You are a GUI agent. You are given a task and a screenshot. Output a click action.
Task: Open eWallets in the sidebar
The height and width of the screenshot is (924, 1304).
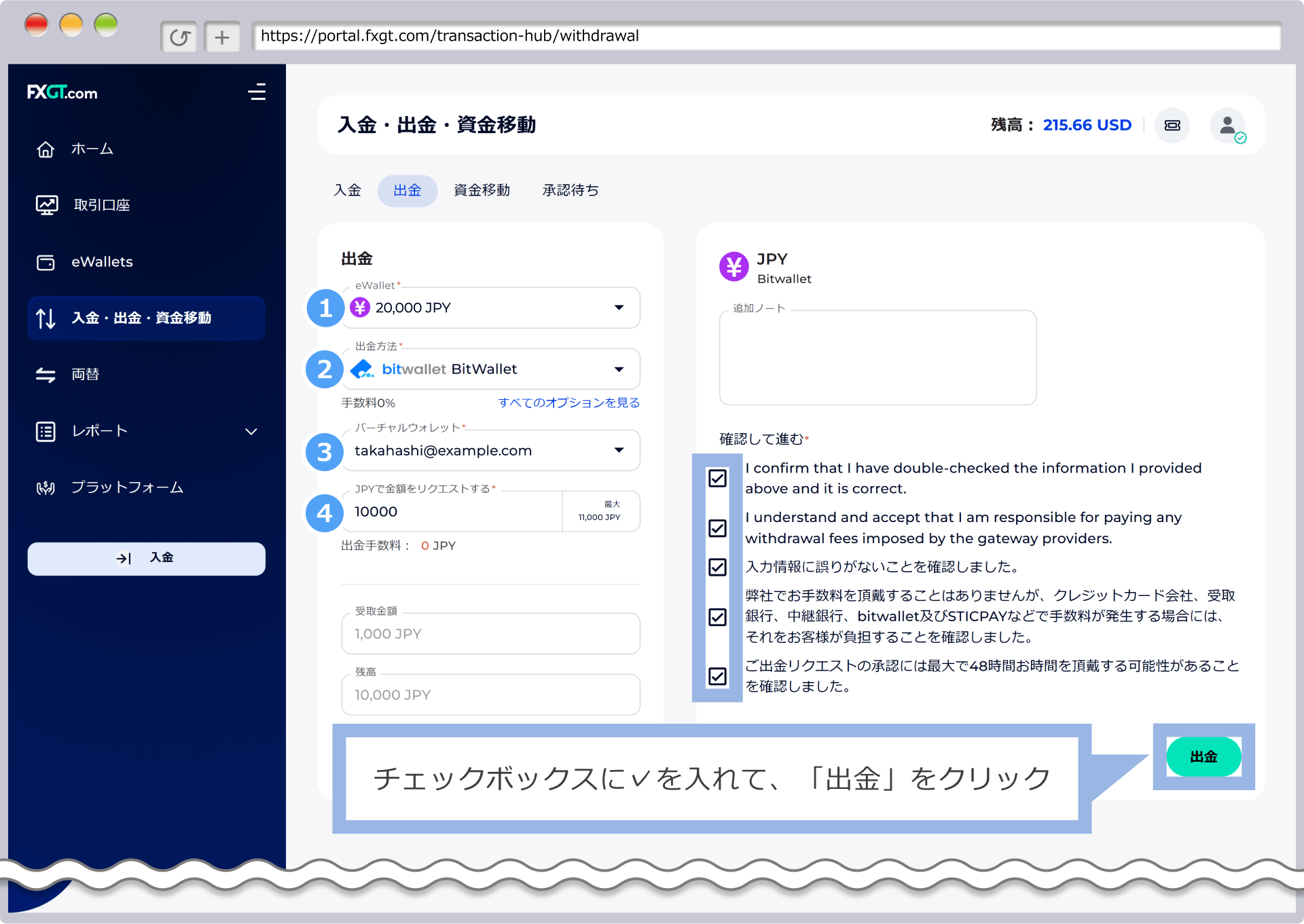146,262
